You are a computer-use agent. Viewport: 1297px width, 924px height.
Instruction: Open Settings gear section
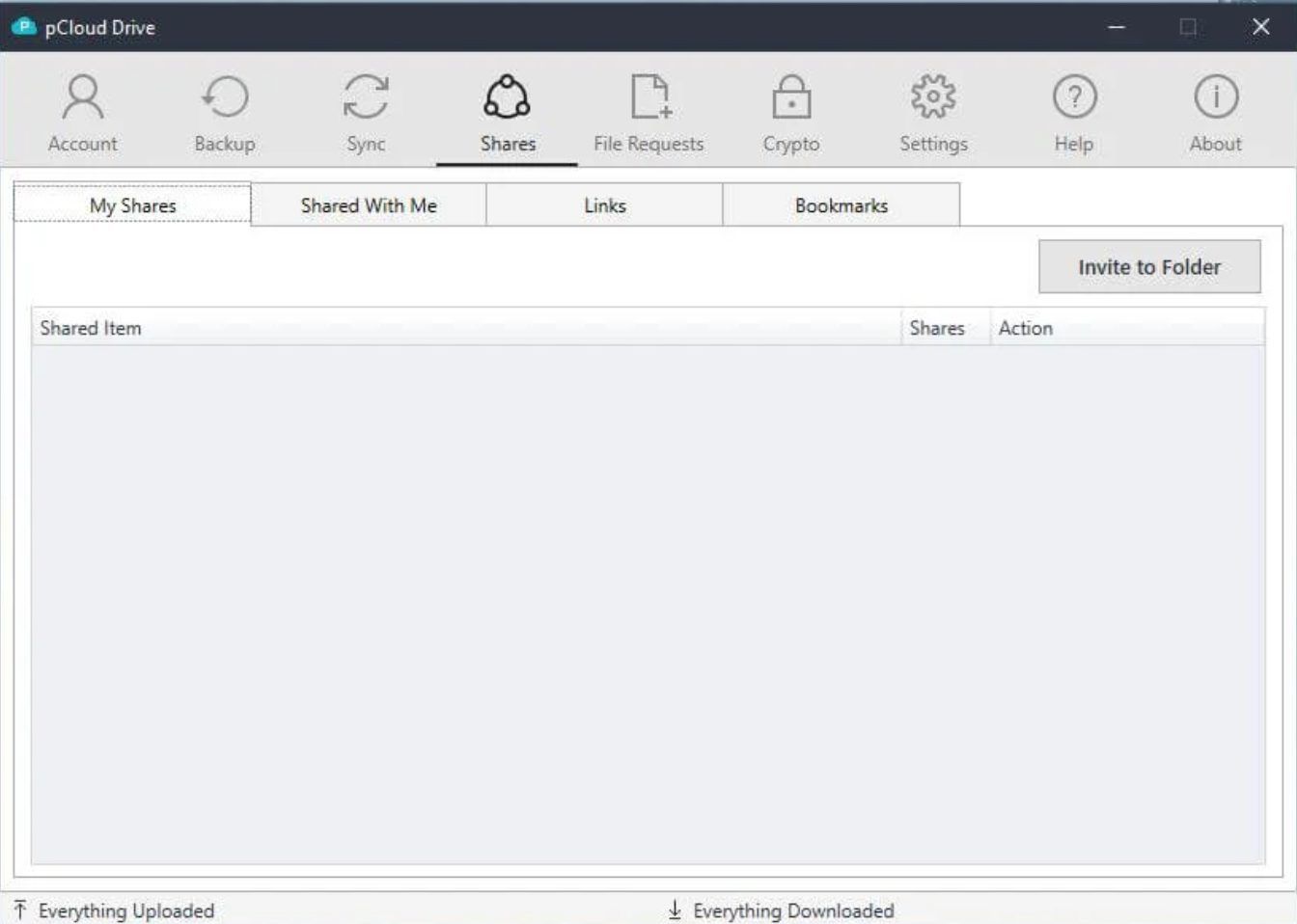[933, 114]
